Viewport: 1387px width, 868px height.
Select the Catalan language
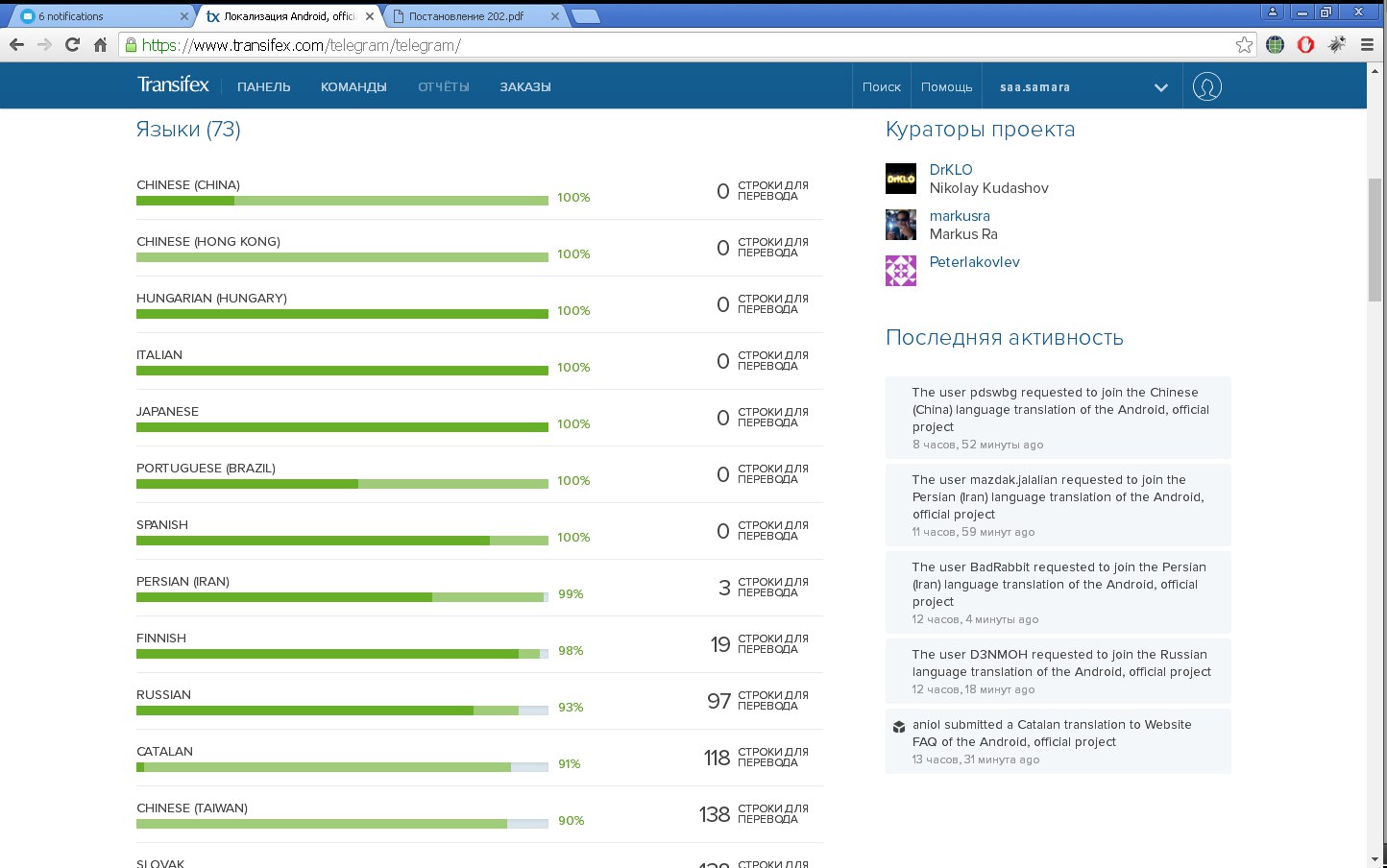point(164,752)
